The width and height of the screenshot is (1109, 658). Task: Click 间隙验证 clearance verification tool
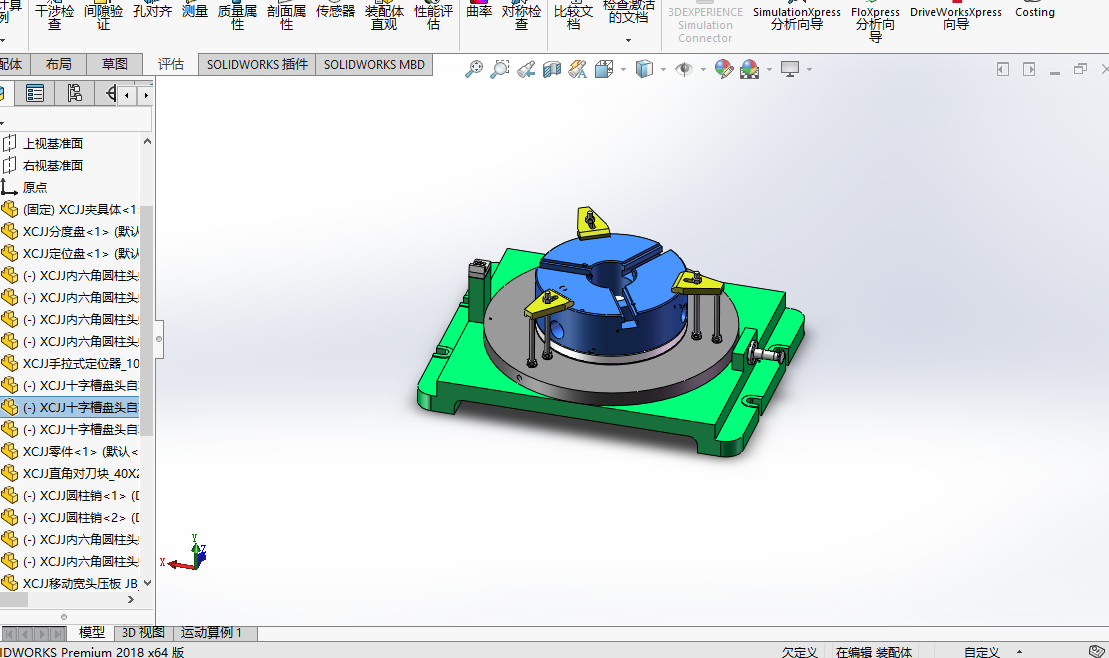103,17
